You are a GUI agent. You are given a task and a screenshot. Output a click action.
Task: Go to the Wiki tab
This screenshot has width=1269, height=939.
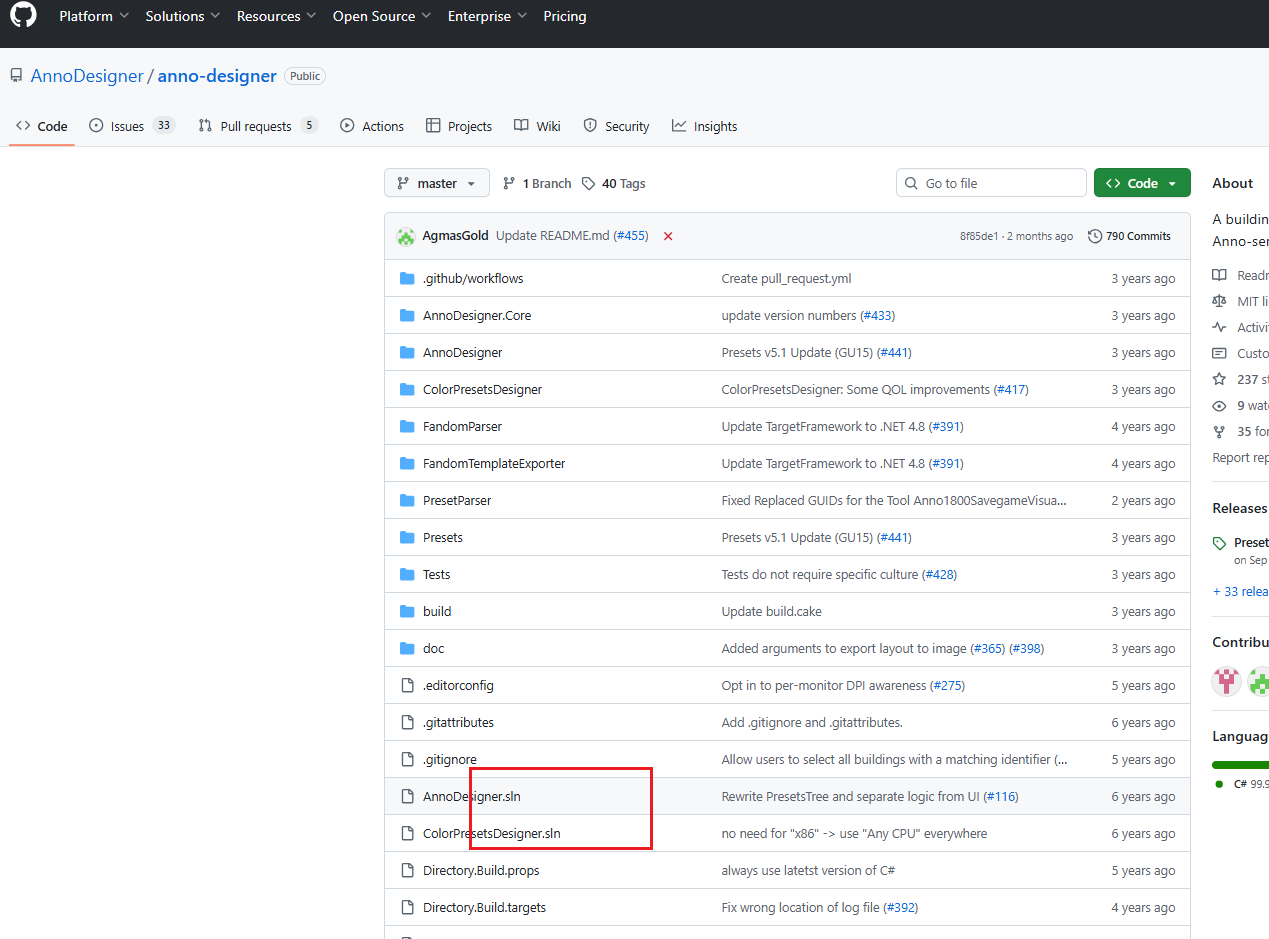click(x=537, y=126)
